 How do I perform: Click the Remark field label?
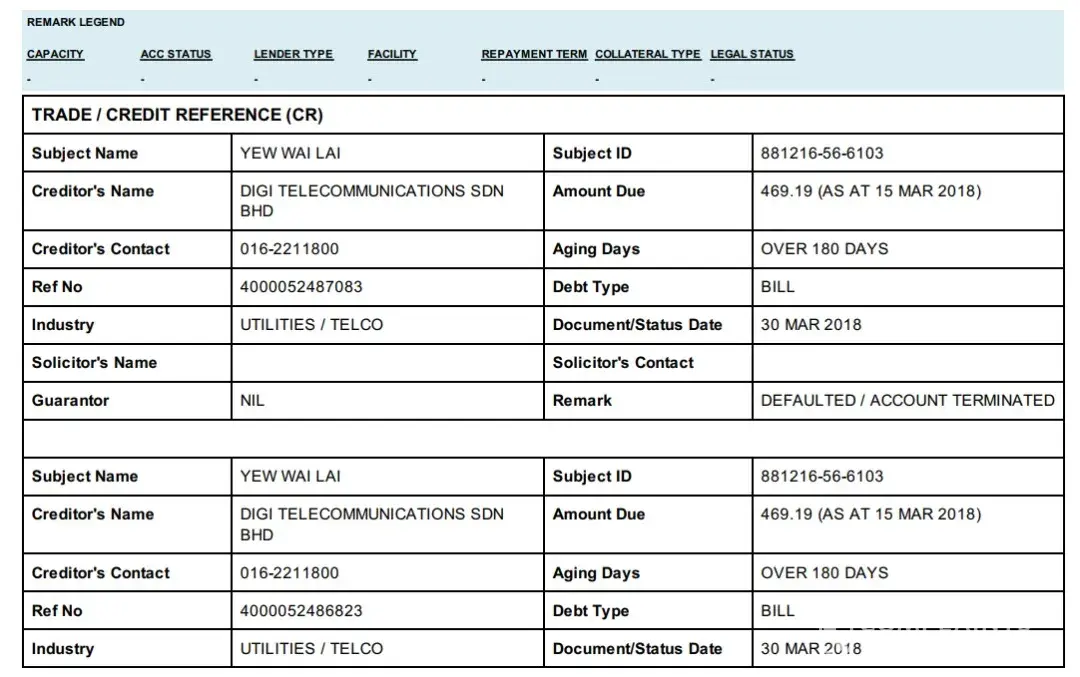tap(582, 400)
